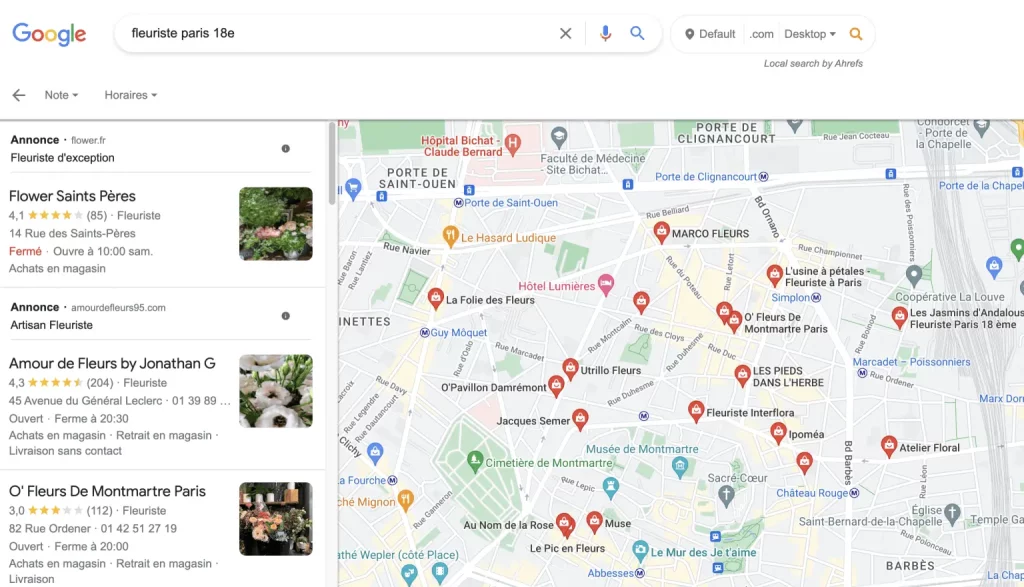Click the Le Pic en Fleurs label
Image resolution: width=1024 pixels, height=587 pixels.
pyautogui.click(x=567, y=548)
